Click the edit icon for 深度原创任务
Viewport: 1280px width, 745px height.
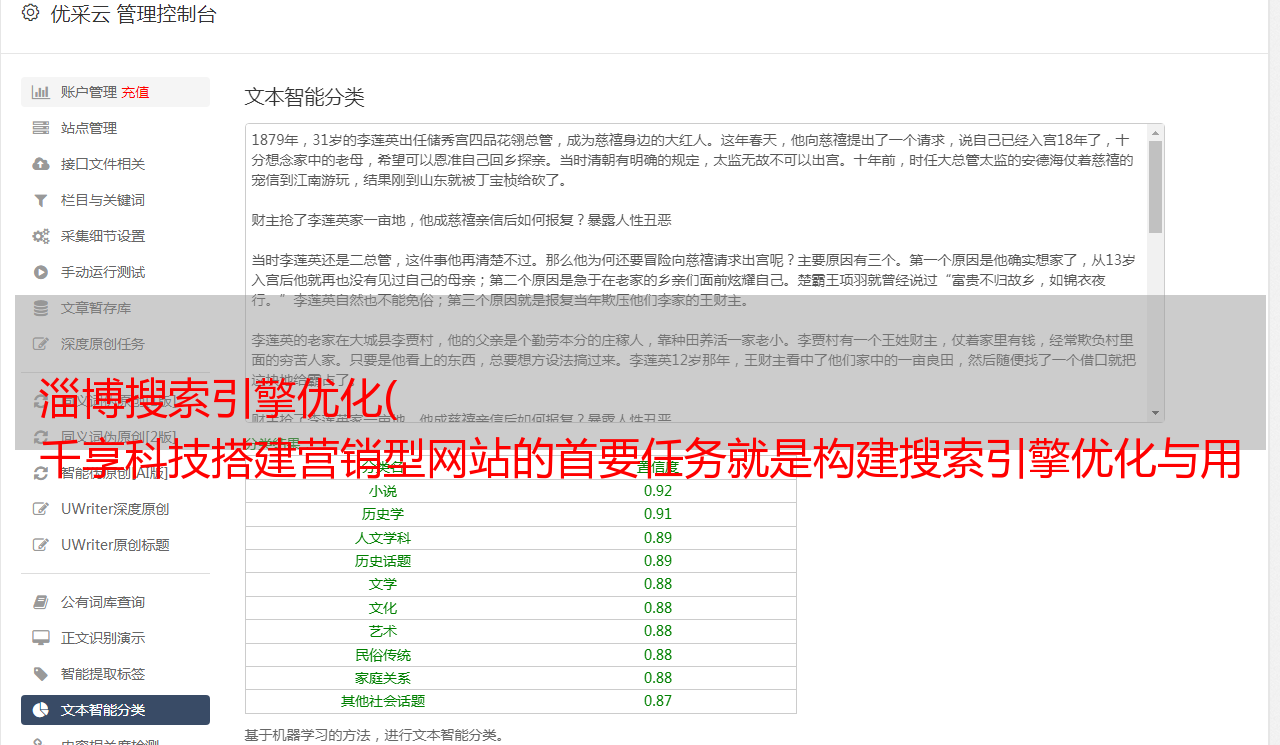pyautogui.click(x=41, y=344)
